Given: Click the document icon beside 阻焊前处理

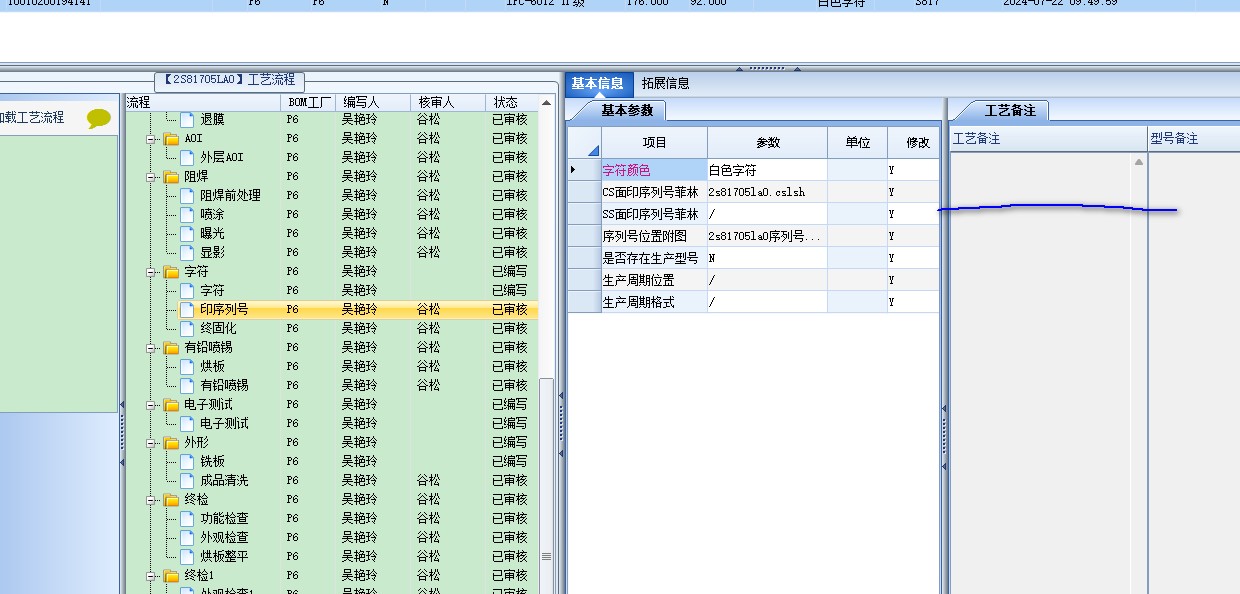Looking at the screenshot, I should [x=187, y=196].
